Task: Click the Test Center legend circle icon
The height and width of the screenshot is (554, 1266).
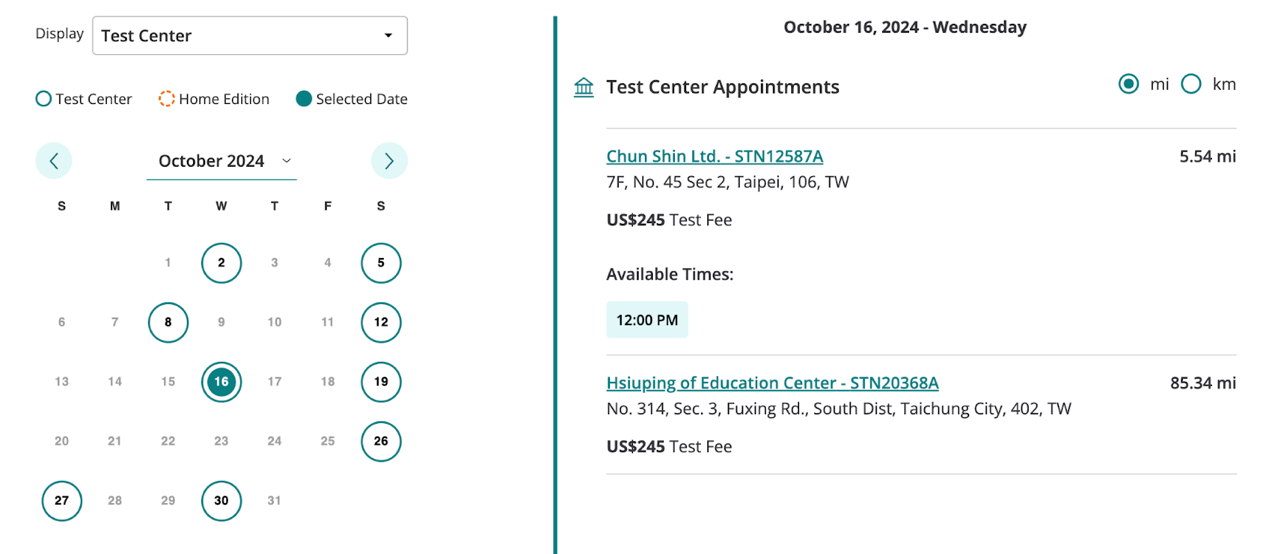Action: (x=43, y=99)
